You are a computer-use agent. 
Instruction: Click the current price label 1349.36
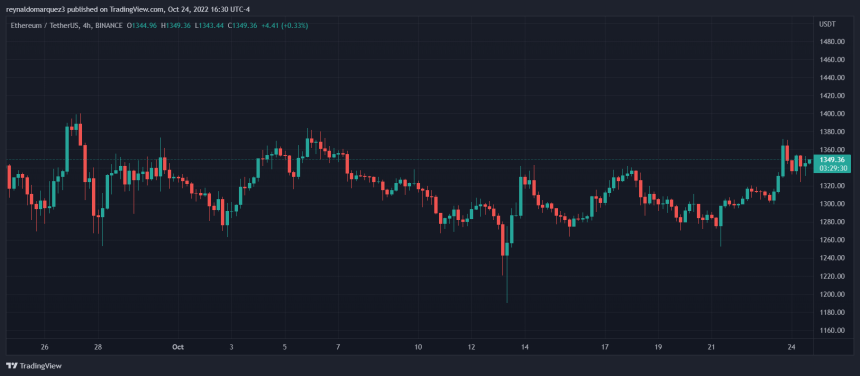[831, 159]
